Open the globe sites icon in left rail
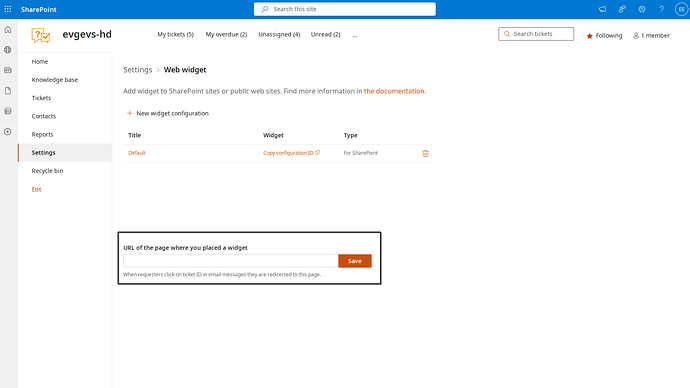Screen dimensions: 690x388 8,50
